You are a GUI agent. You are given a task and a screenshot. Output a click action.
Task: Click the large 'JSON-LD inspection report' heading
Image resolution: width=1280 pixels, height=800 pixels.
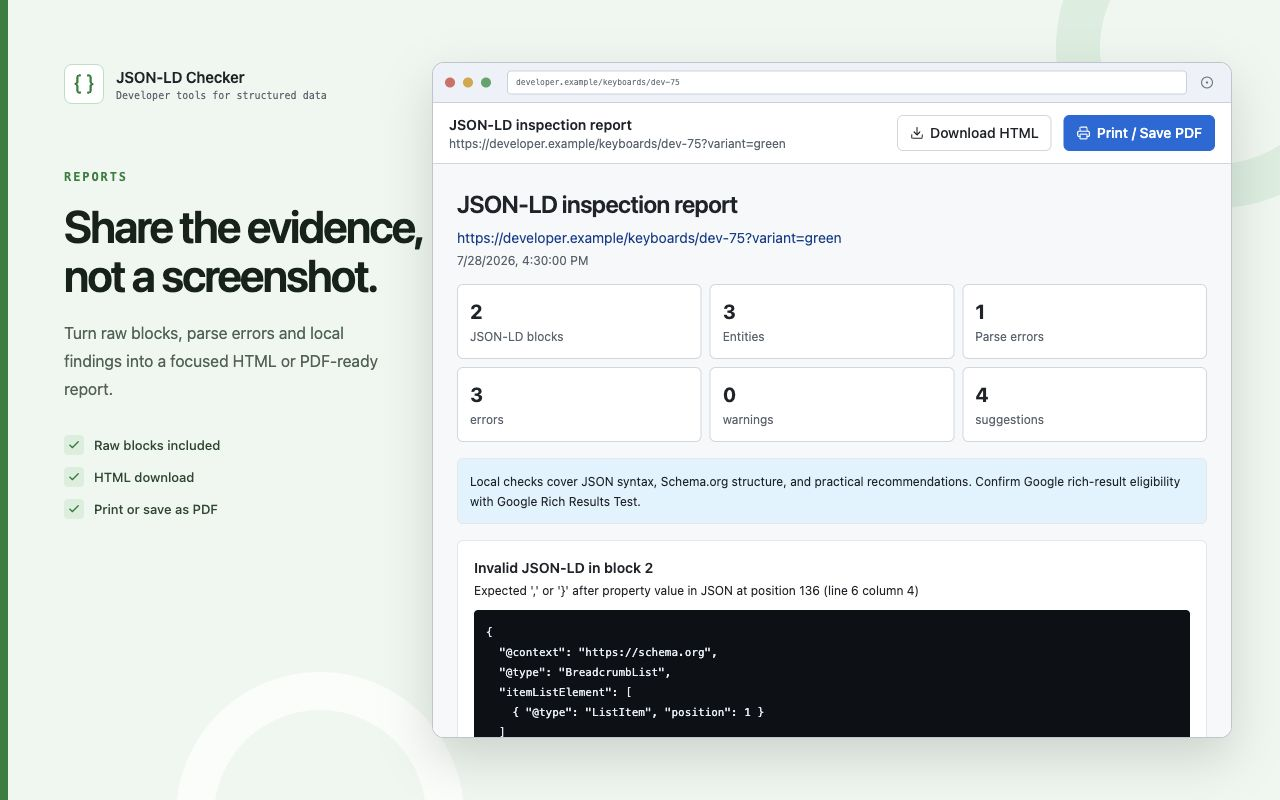[x=597, y=205]
